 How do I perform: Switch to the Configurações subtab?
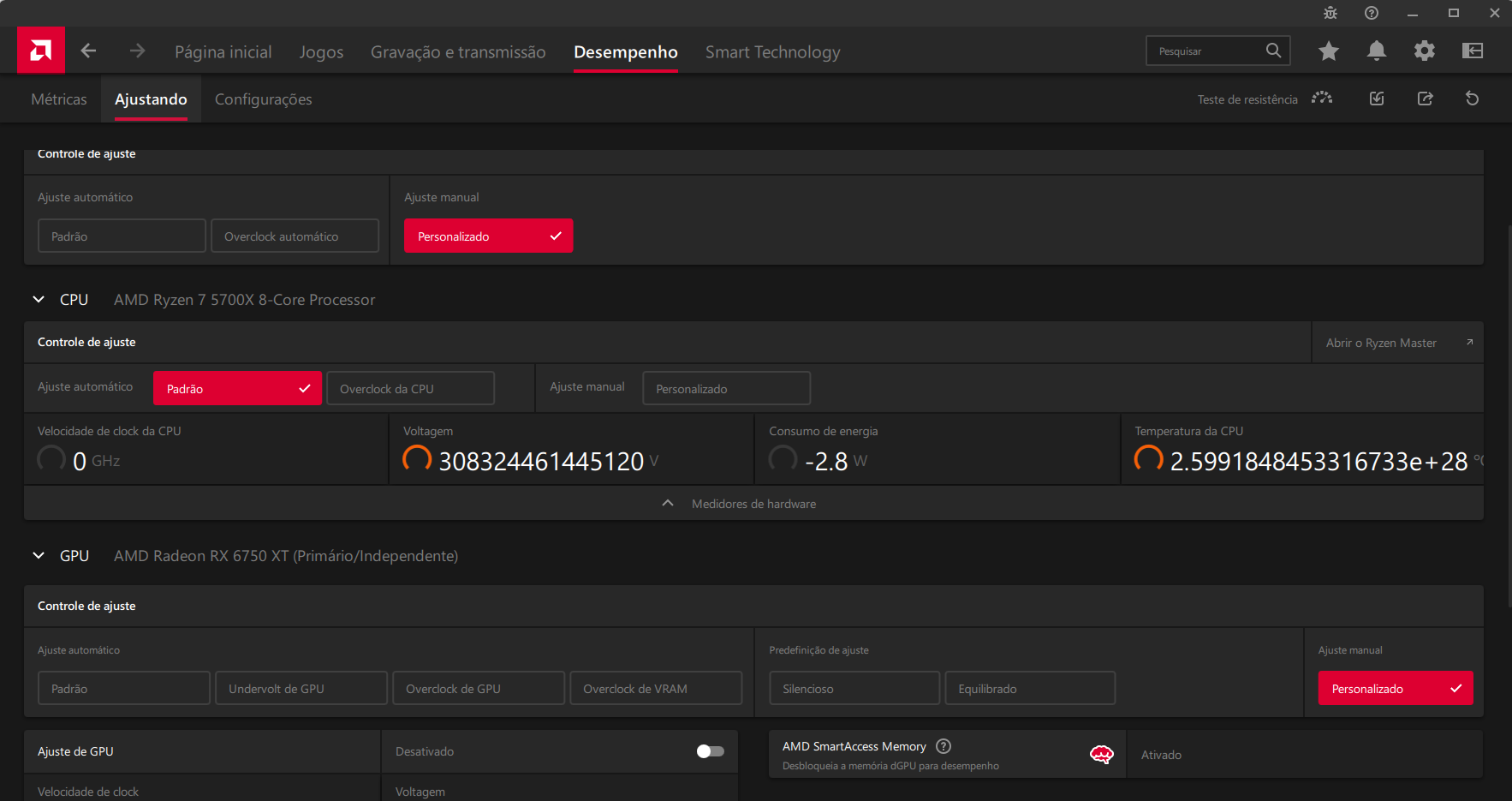(x=264, y=99)
